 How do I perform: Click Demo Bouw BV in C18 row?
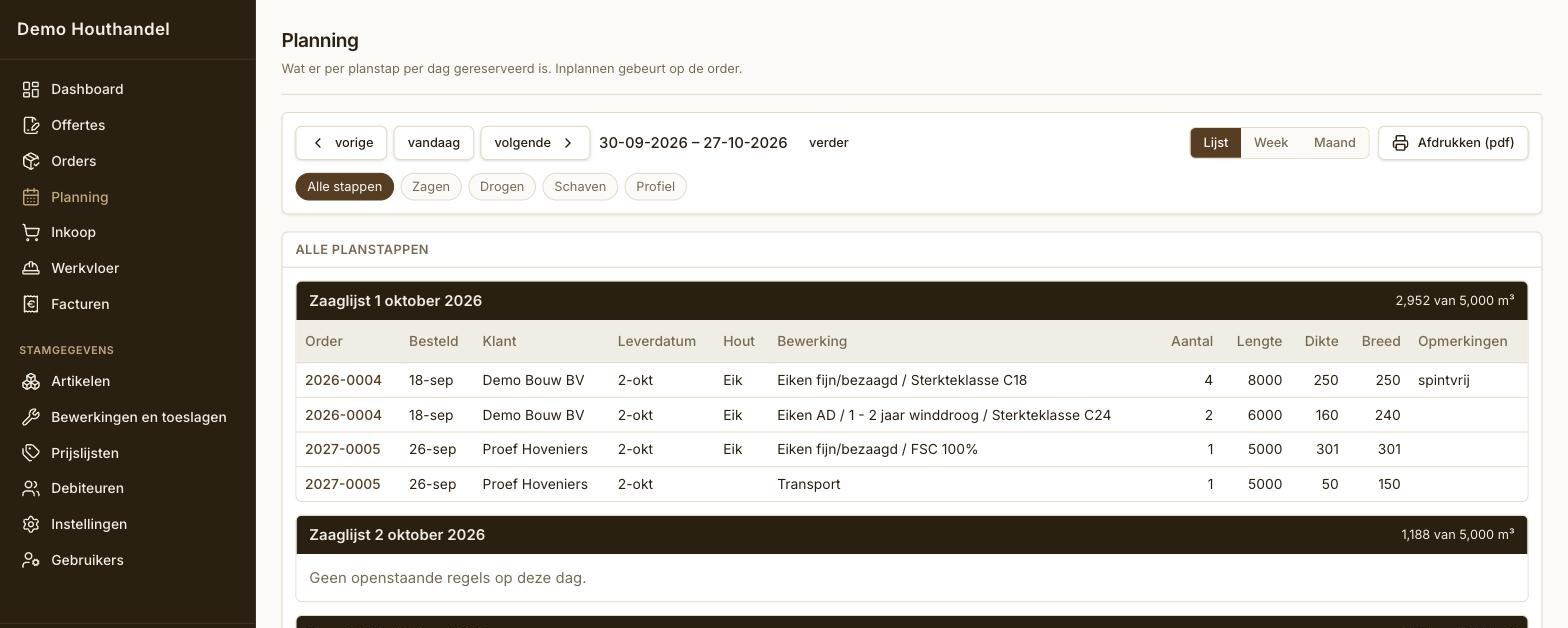tap(533, 380)
